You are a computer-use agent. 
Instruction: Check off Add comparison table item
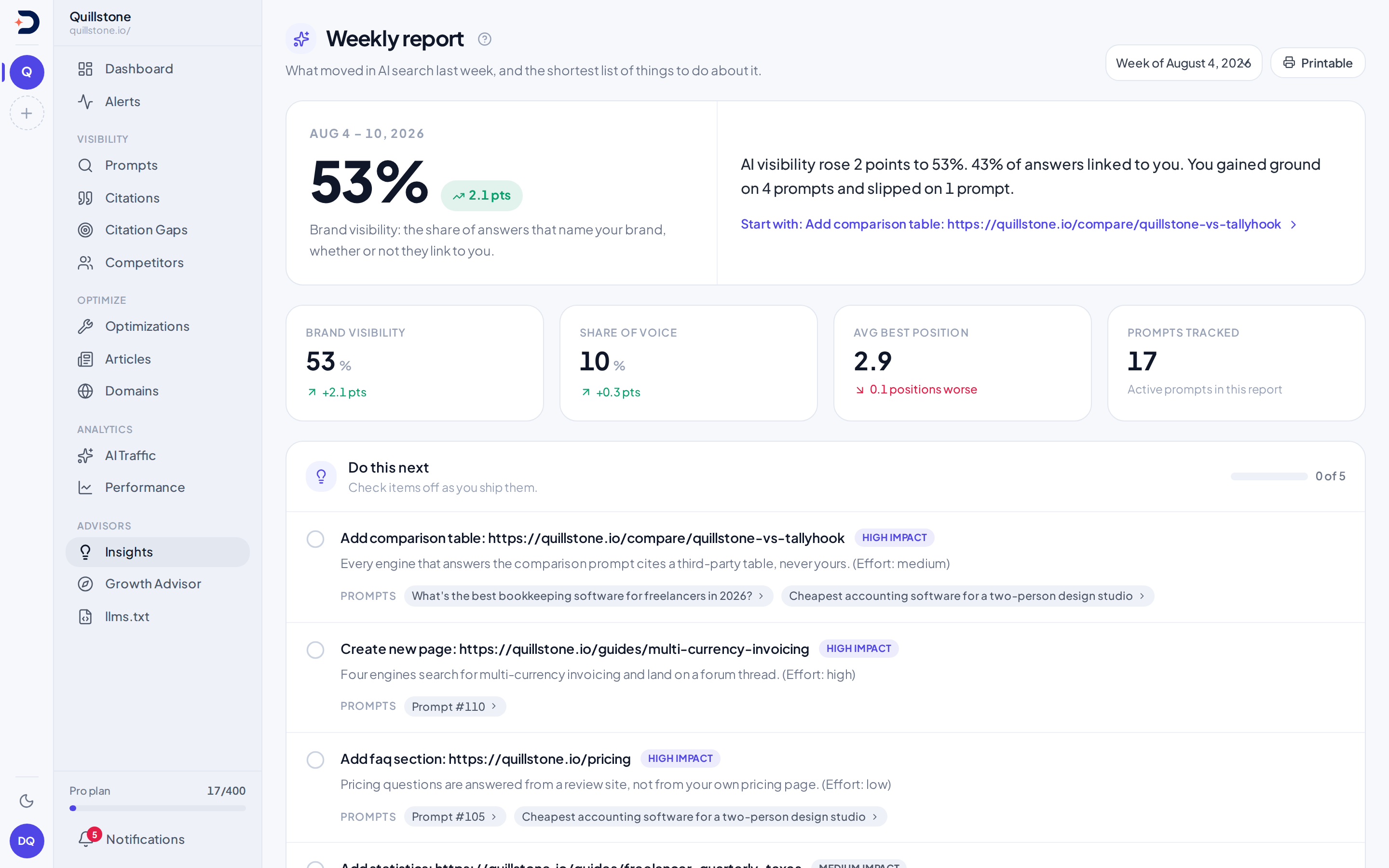point(315,539)
